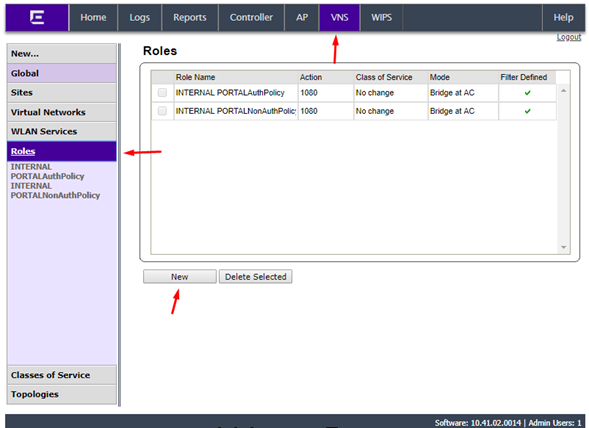
Task: Expand the Classes of Service section
Action: click(62, 375)
